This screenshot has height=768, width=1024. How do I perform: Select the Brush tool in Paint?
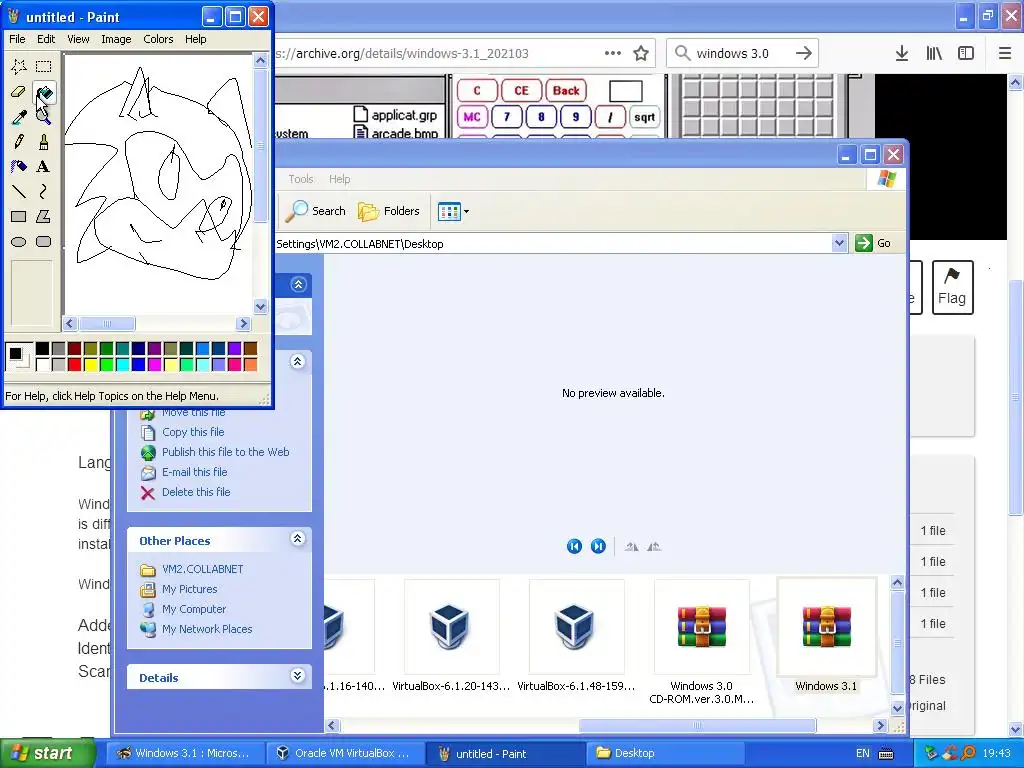pyautogui.click(x=44, y=141)
